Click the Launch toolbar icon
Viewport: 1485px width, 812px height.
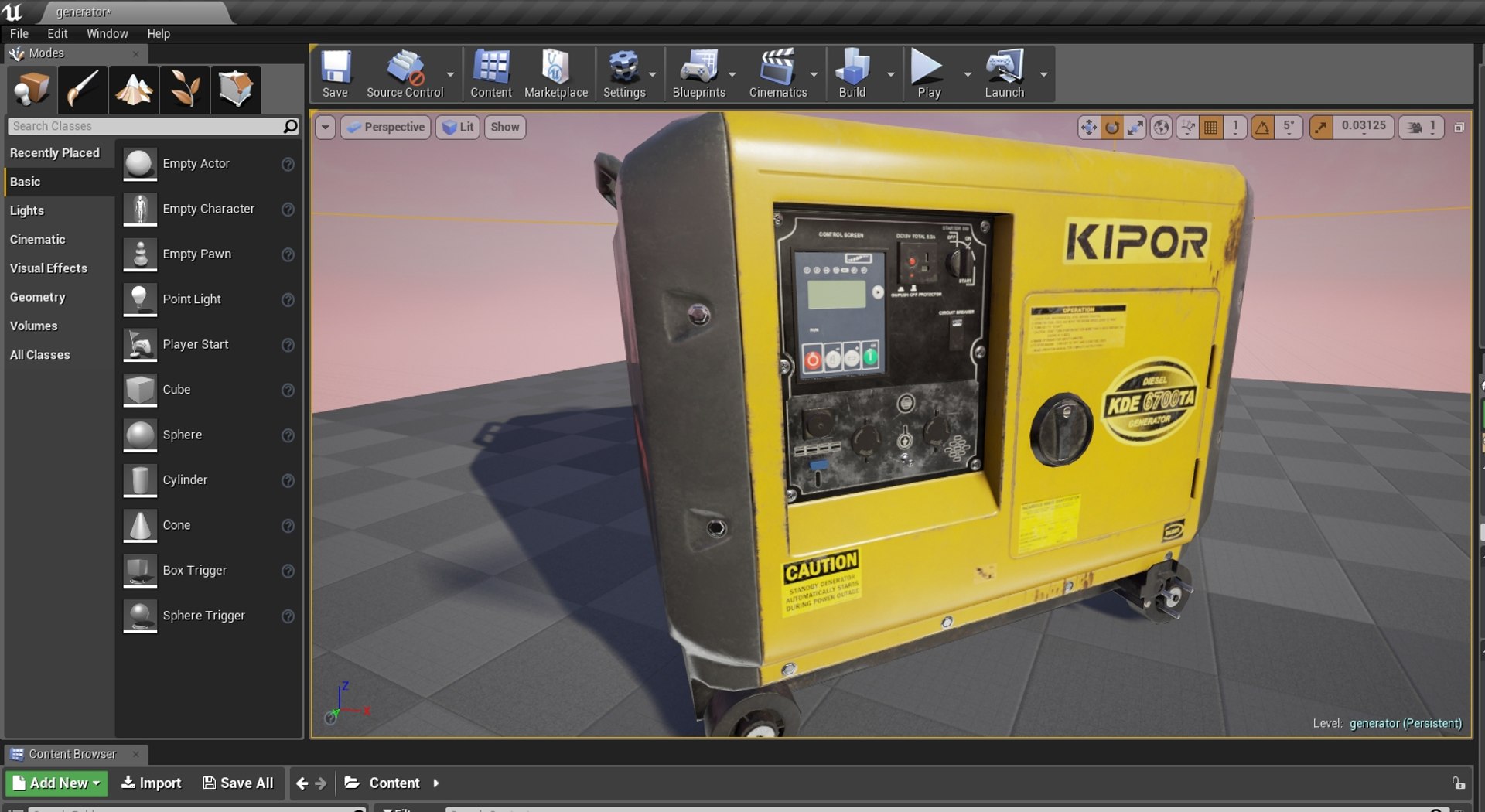[1004, 74]
